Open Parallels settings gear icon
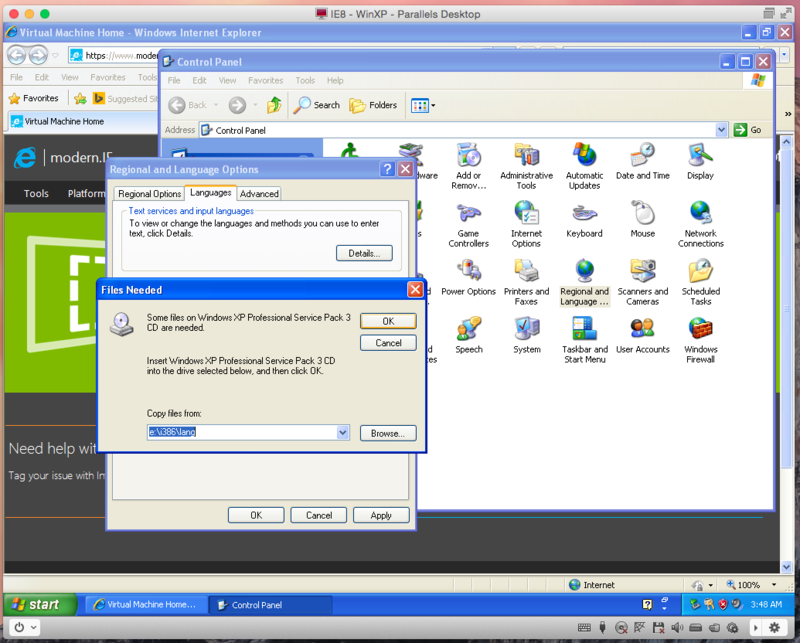Viewport: 800px width, 643px height. (x=774, y=628)
